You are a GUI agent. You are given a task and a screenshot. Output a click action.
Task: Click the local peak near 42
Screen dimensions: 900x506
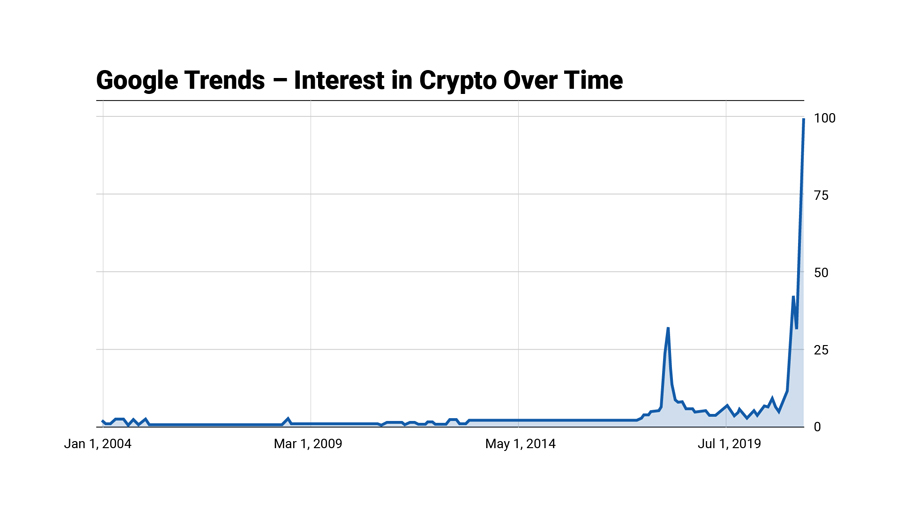pos(793,297)
